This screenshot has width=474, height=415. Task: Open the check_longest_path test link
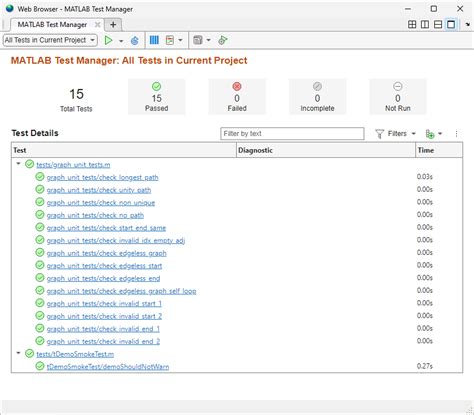tap(102, 177)
